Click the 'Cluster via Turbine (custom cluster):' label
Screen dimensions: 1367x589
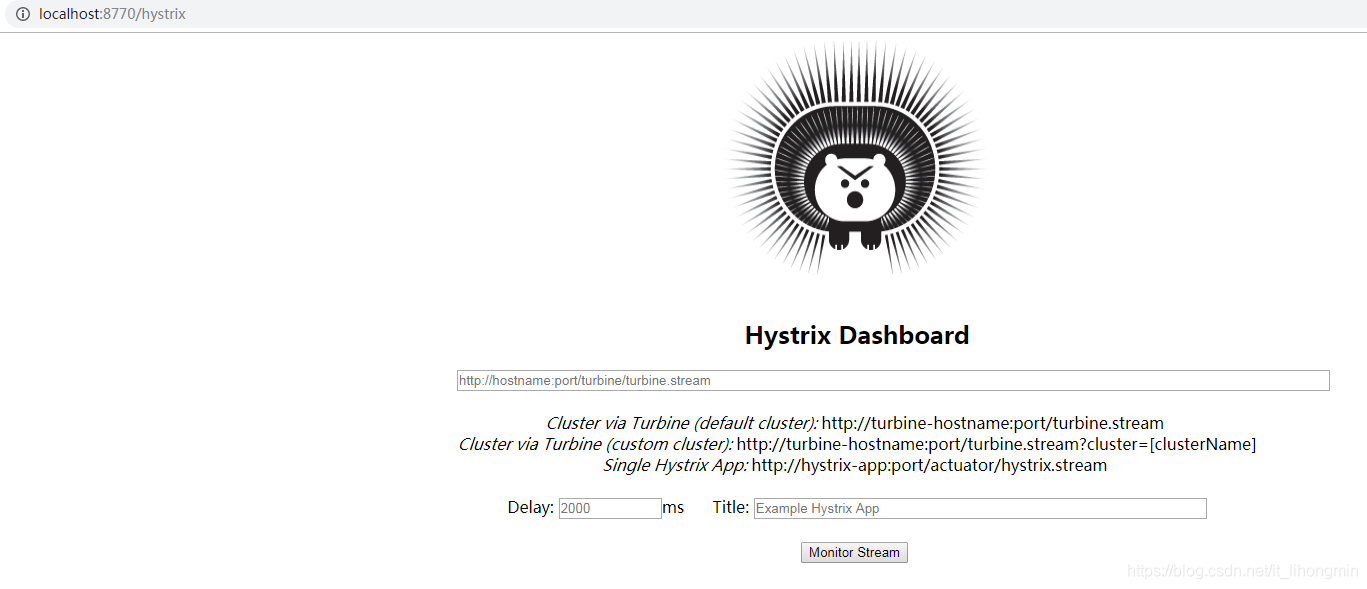596,444
